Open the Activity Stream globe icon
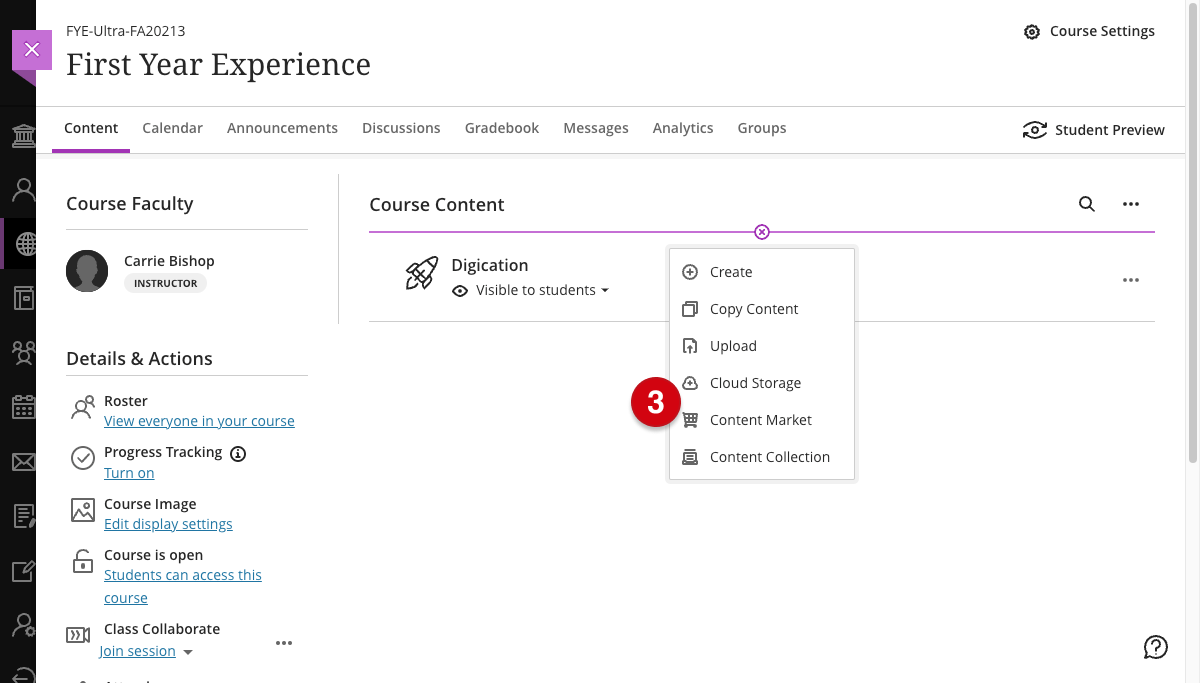 (x=24, y=244)
